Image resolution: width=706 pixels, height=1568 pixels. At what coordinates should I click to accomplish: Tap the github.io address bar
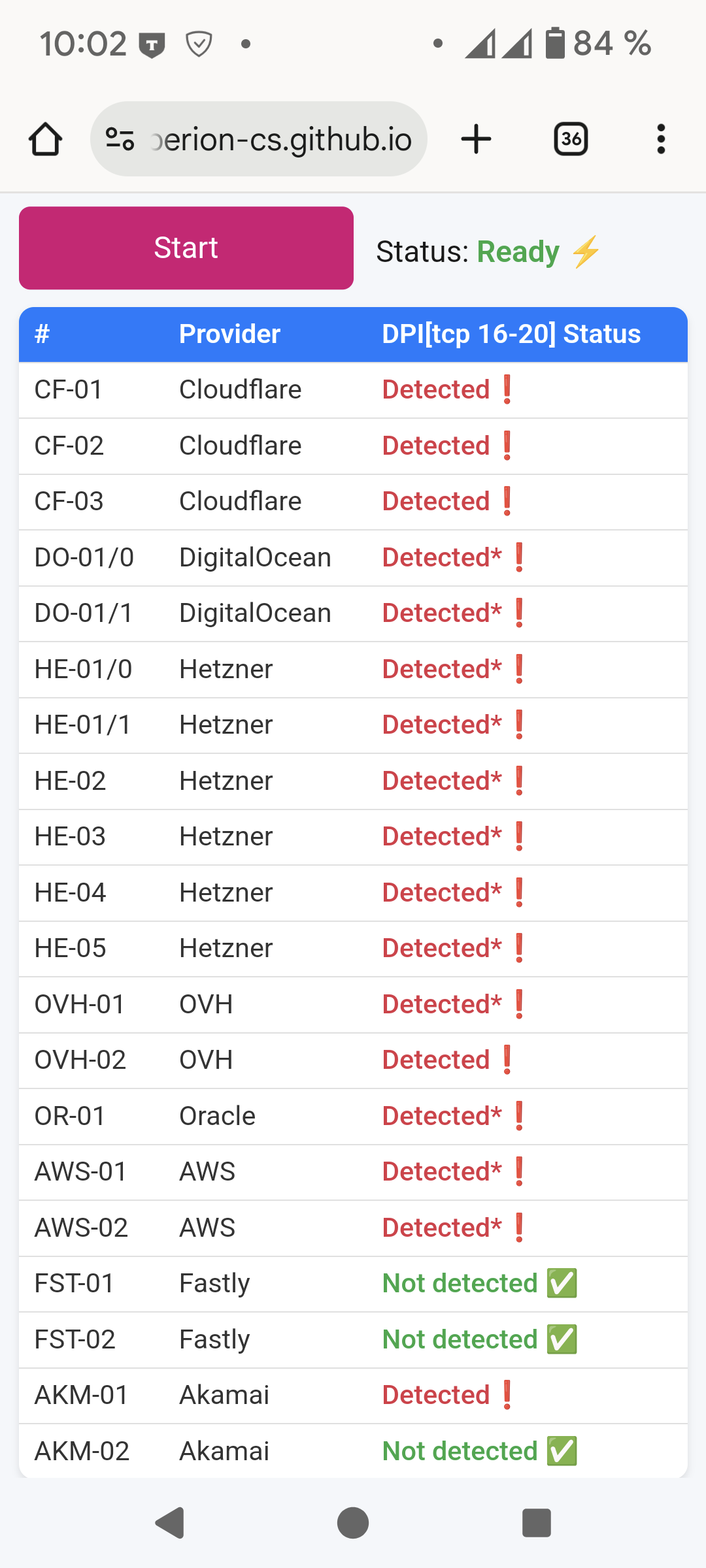281,139
